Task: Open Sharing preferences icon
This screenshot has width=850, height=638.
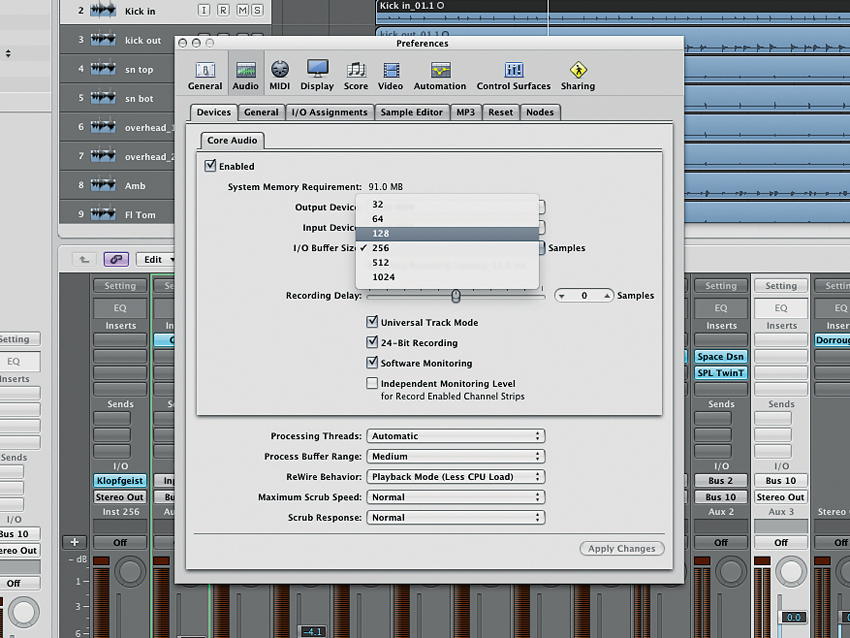Action: [578, 76]
